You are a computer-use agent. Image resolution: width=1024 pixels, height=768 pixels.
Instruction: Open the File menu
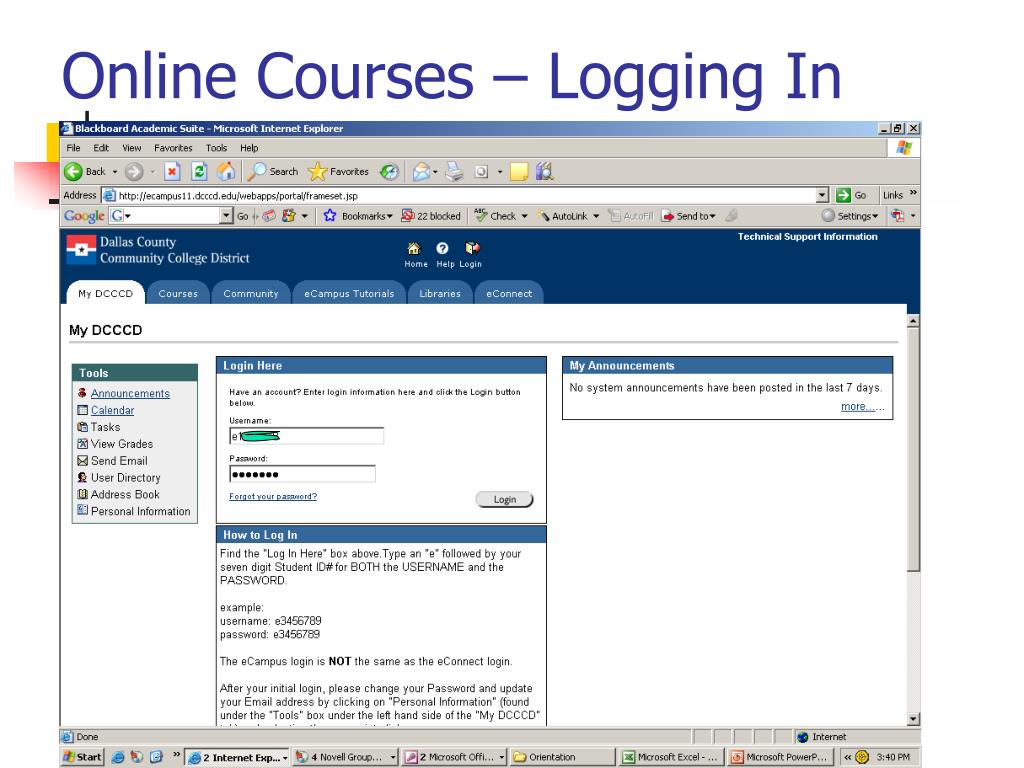pos(73,148)
